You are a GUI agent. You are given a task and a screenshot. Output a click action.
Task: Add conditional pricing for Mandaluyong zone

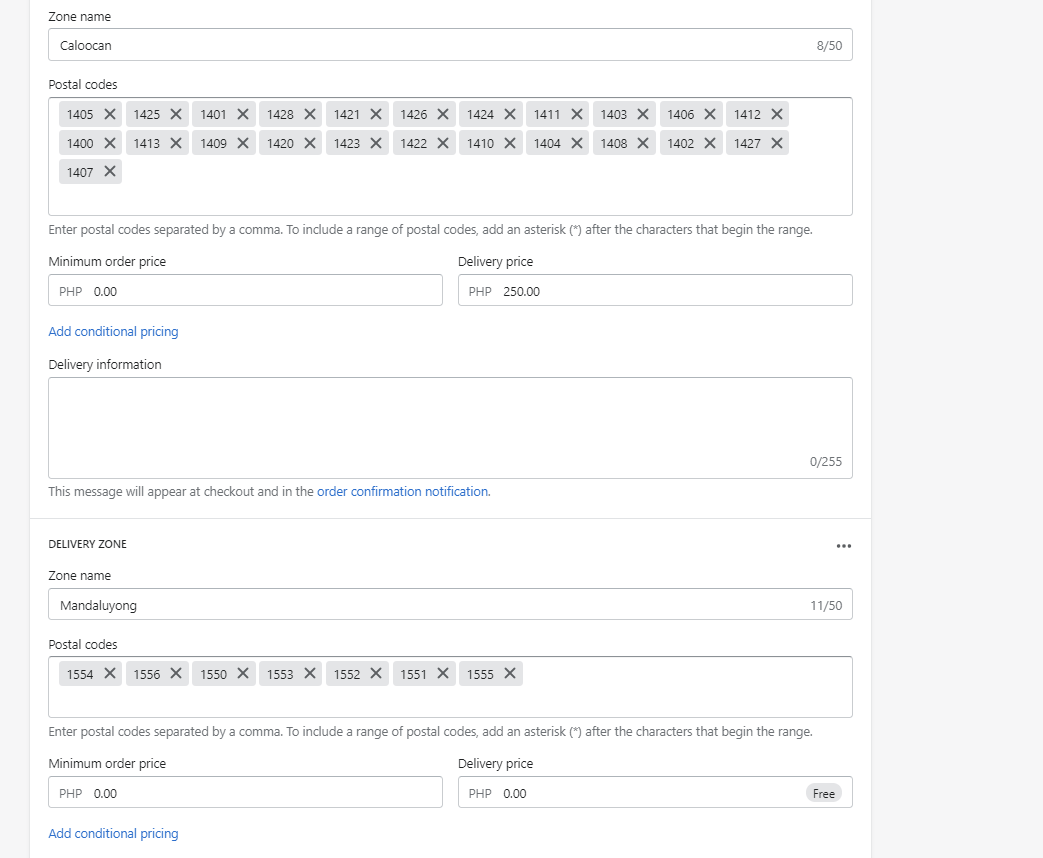point(113,834)
